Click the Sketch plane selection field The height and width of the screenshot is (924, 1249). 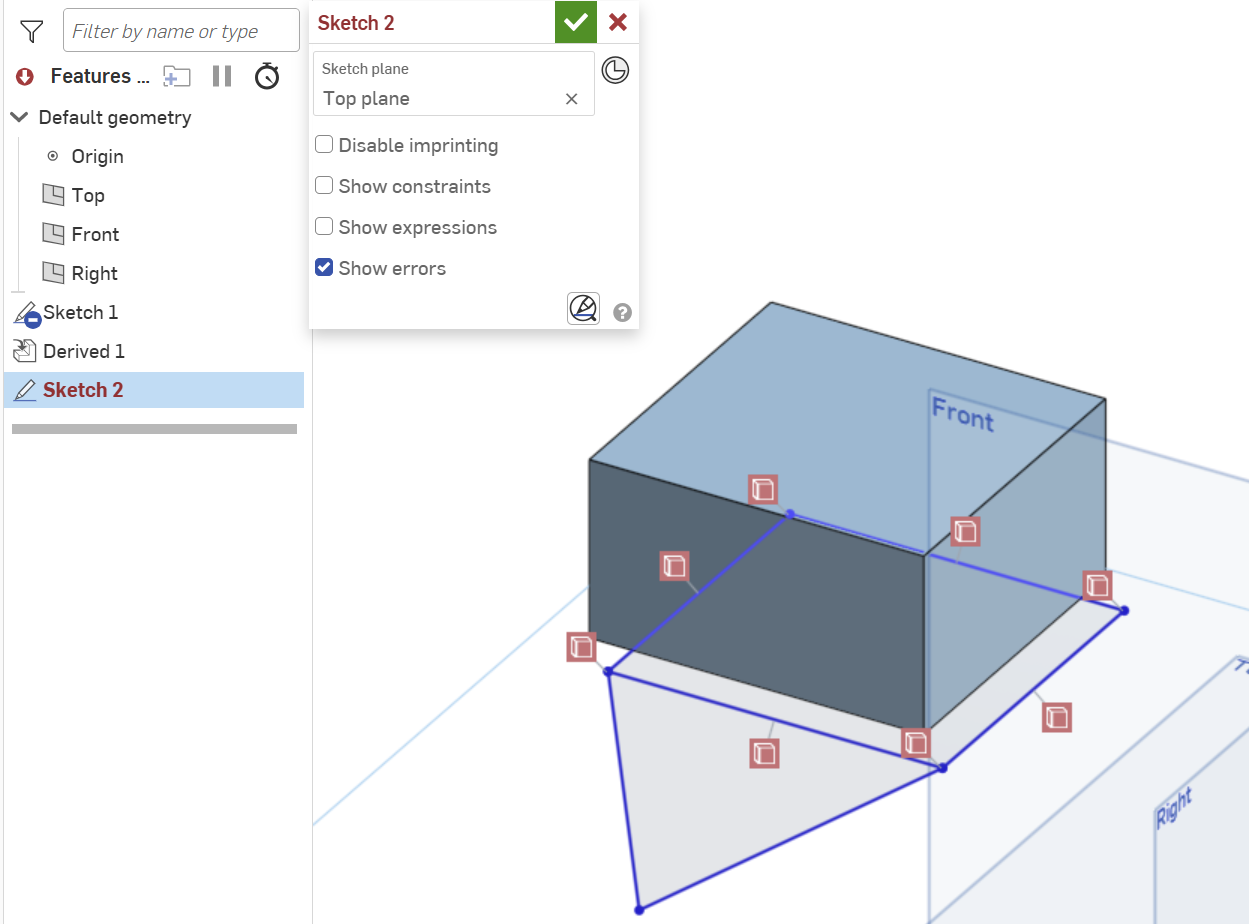(454, 84)
